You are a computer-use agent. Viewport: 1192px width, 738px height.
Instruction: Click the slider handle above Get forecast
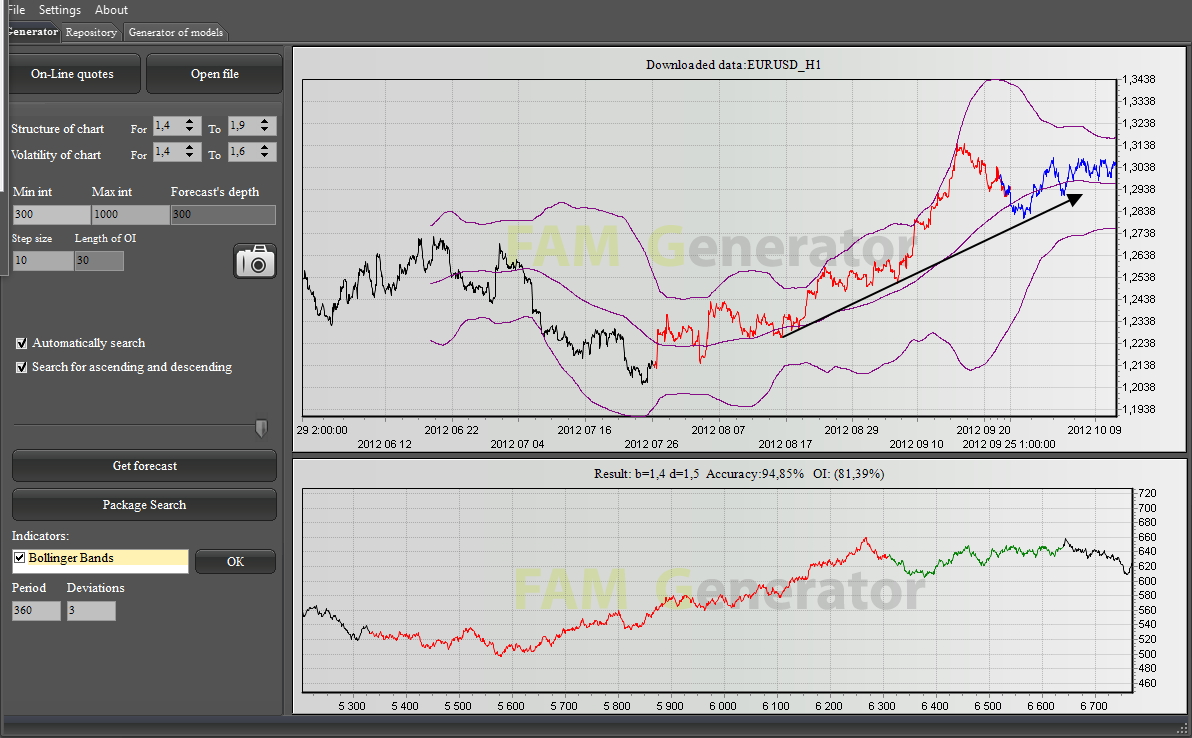(x=261, y=428)
